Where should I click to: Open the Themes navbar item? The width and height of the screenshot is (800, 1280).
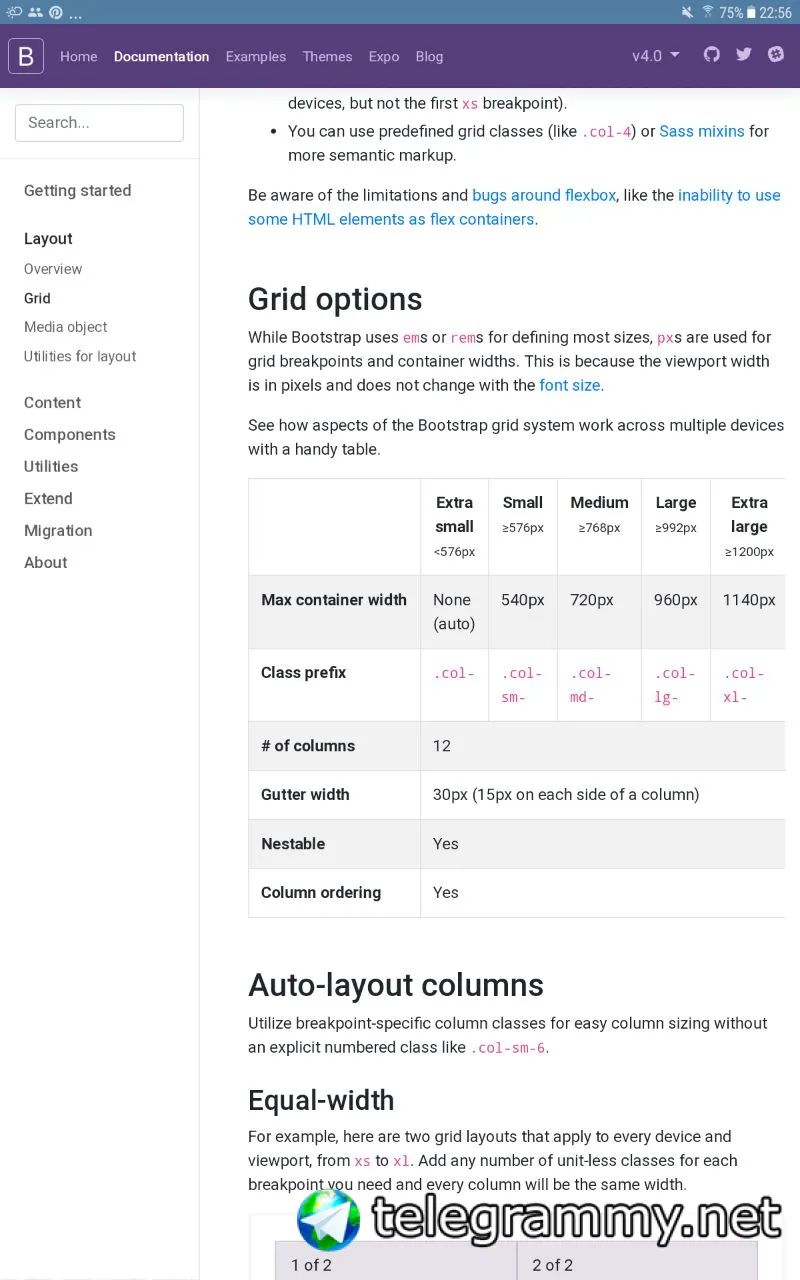327,57
